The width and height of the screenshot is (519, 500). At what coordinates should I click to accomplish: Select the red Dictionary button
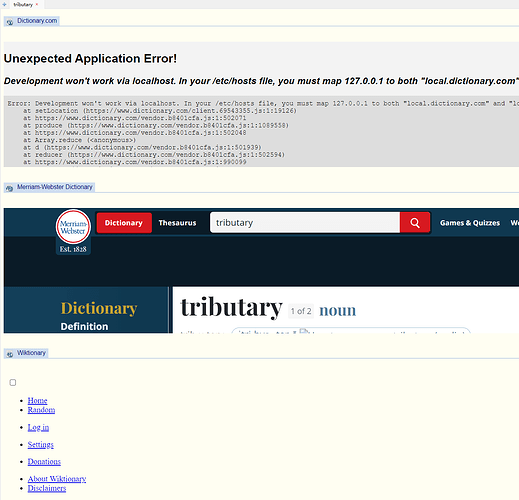(x=124, y=223)
